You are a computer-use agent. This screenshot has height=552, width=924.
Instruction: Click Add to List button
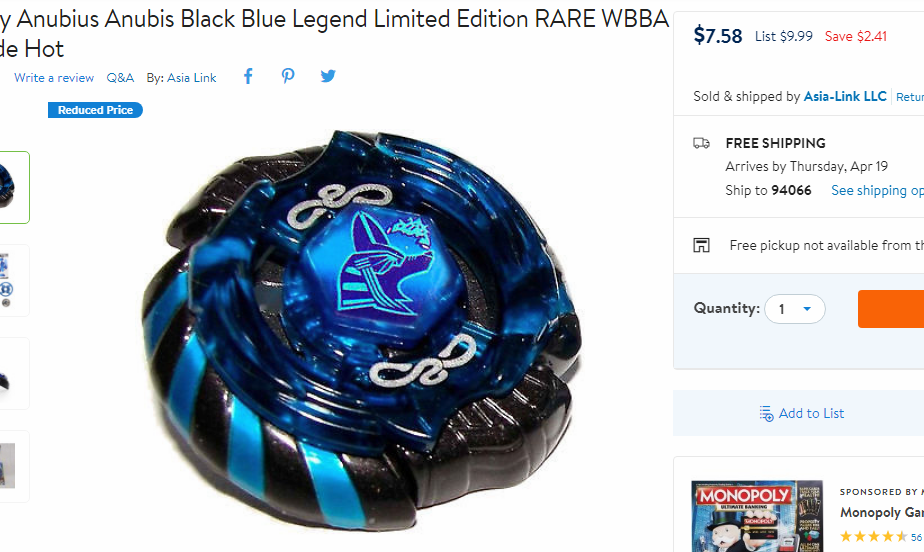(801, 413)
